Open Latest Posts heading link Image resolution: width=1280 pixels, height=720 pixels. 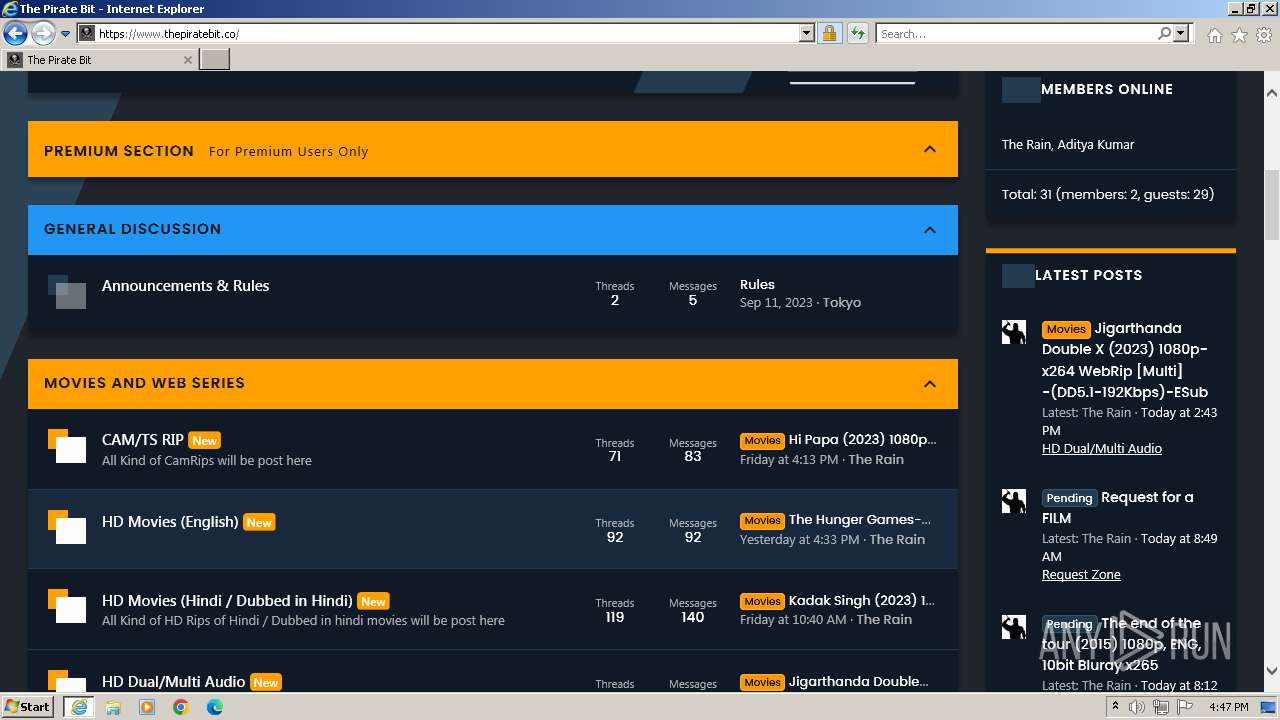[1088, 275]
